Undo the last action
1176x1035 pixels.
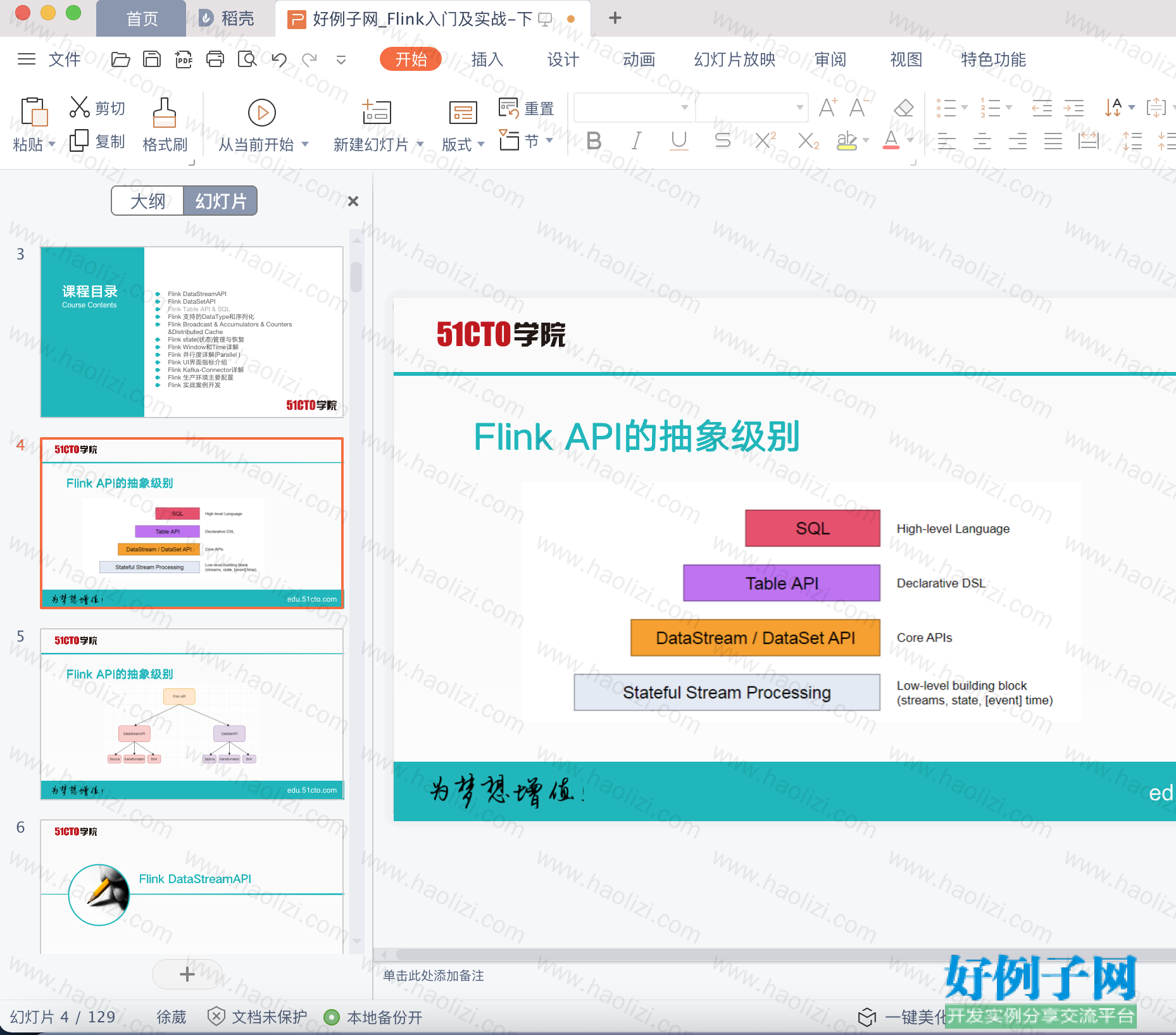(x=279, y=59)
